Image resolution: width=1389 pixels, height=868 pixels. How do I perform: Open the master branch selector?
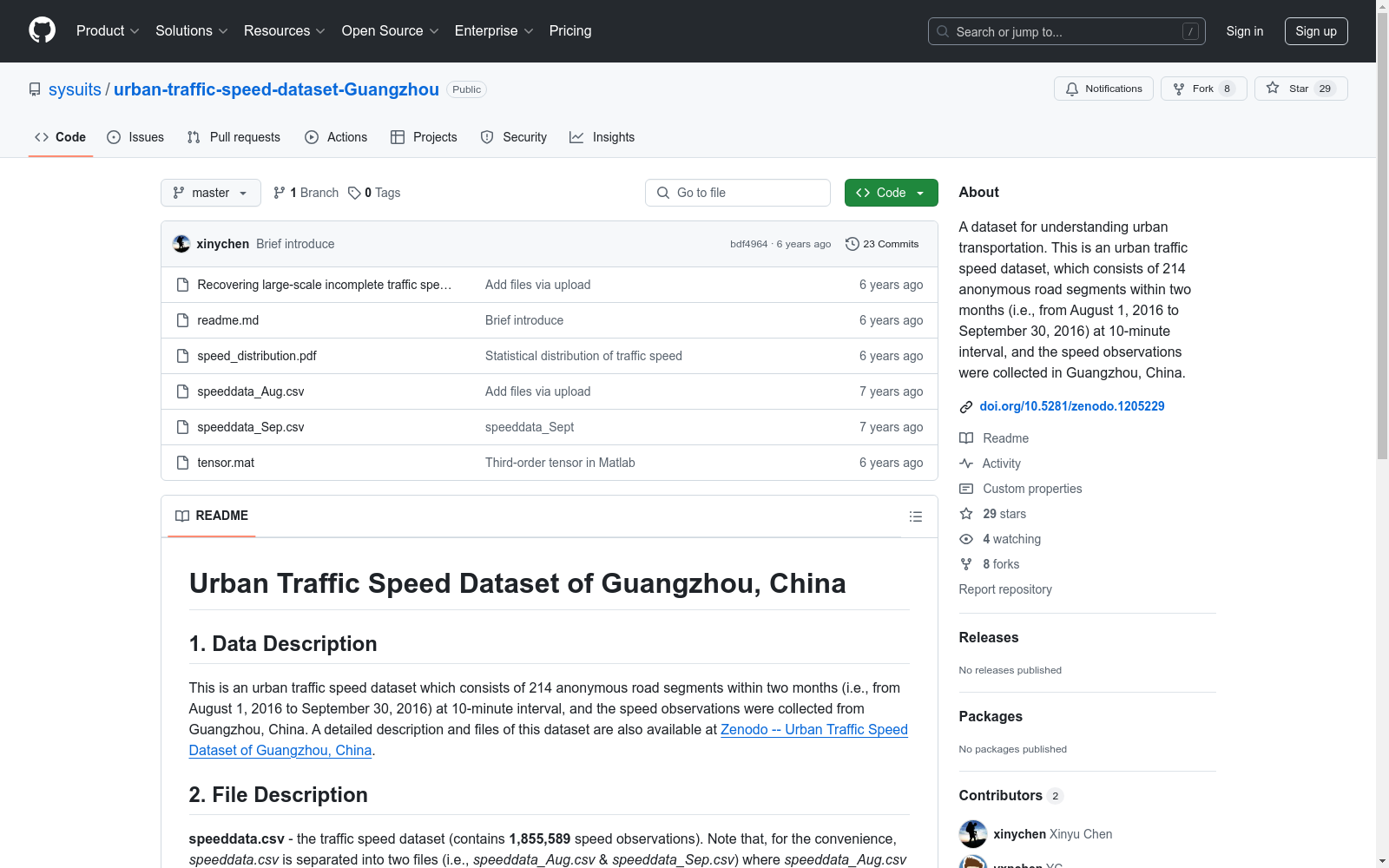click(x=211, y=193)
